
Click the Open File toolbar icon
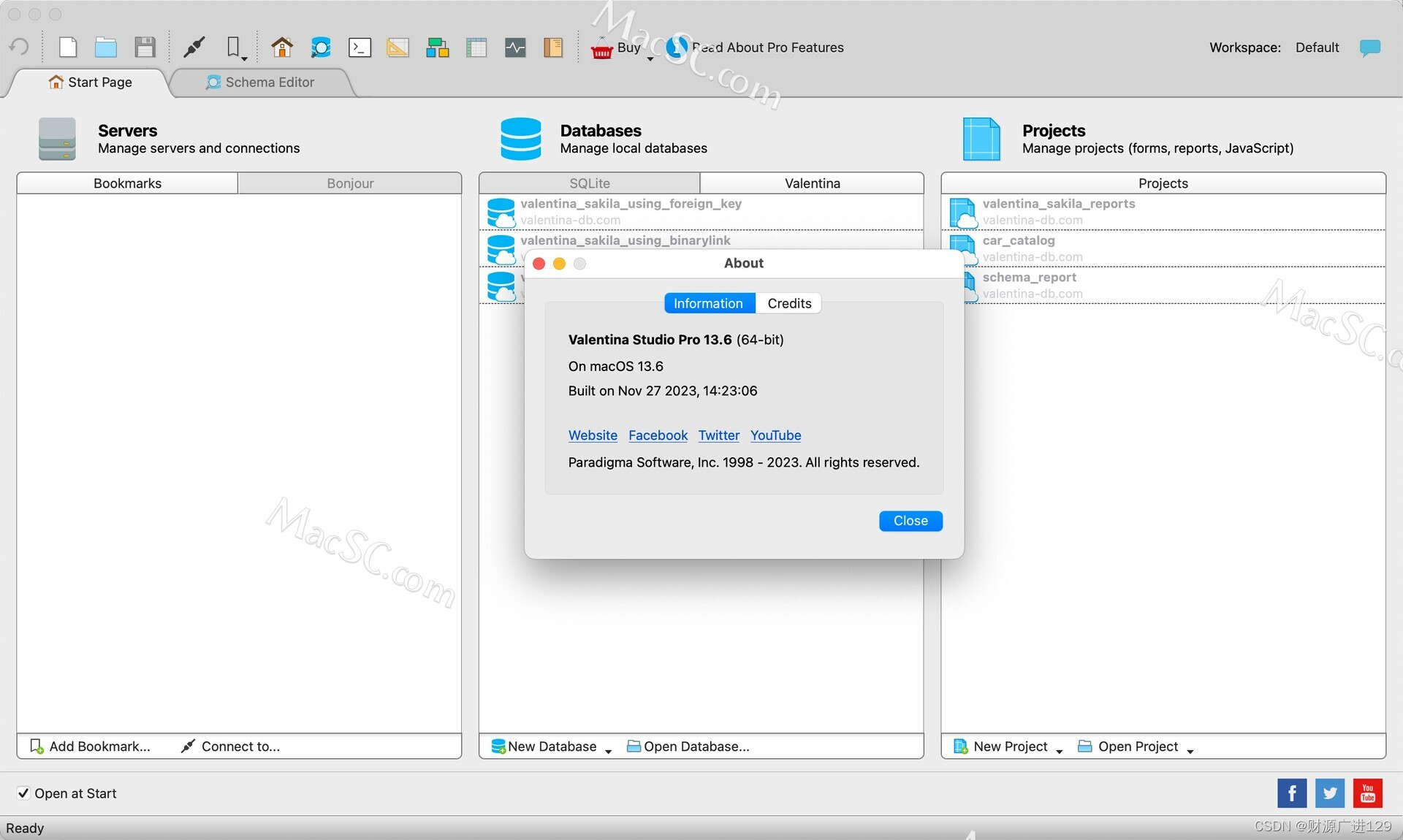(107, 47)
